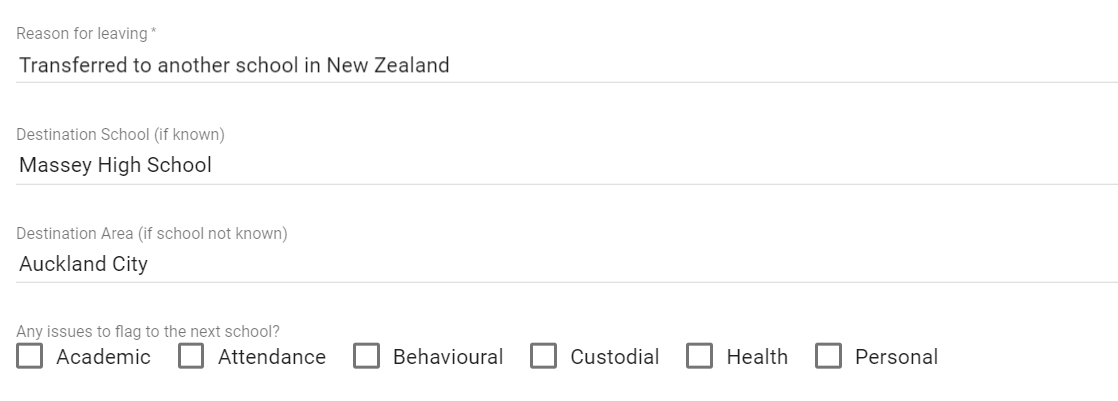Toggle the Custodial checkbox square
The height and width of the screenshot is (401, 1118).
(x=543, y=357)
